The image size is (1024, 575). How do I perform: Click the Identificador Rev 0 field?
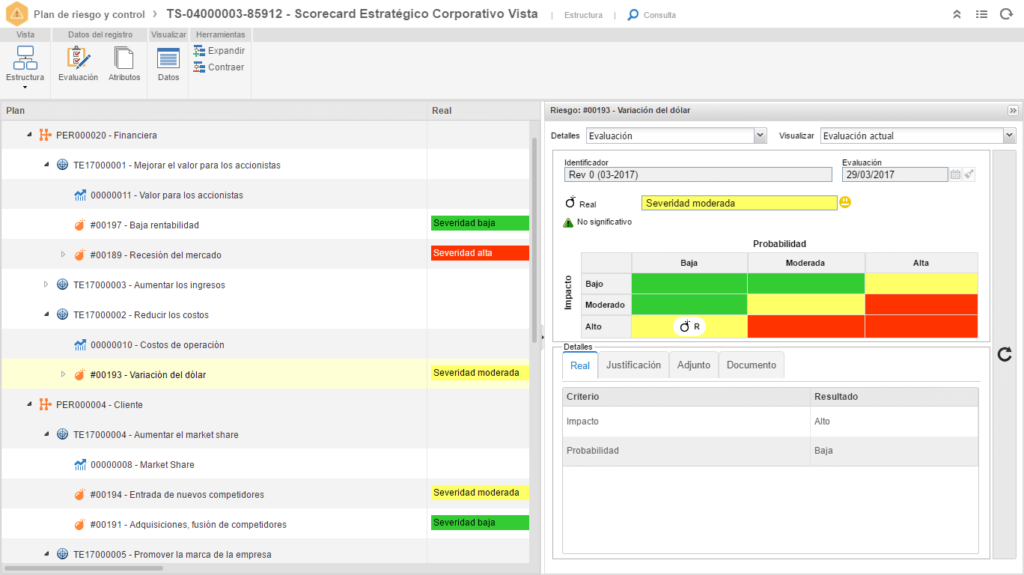[x=698, y=174]
